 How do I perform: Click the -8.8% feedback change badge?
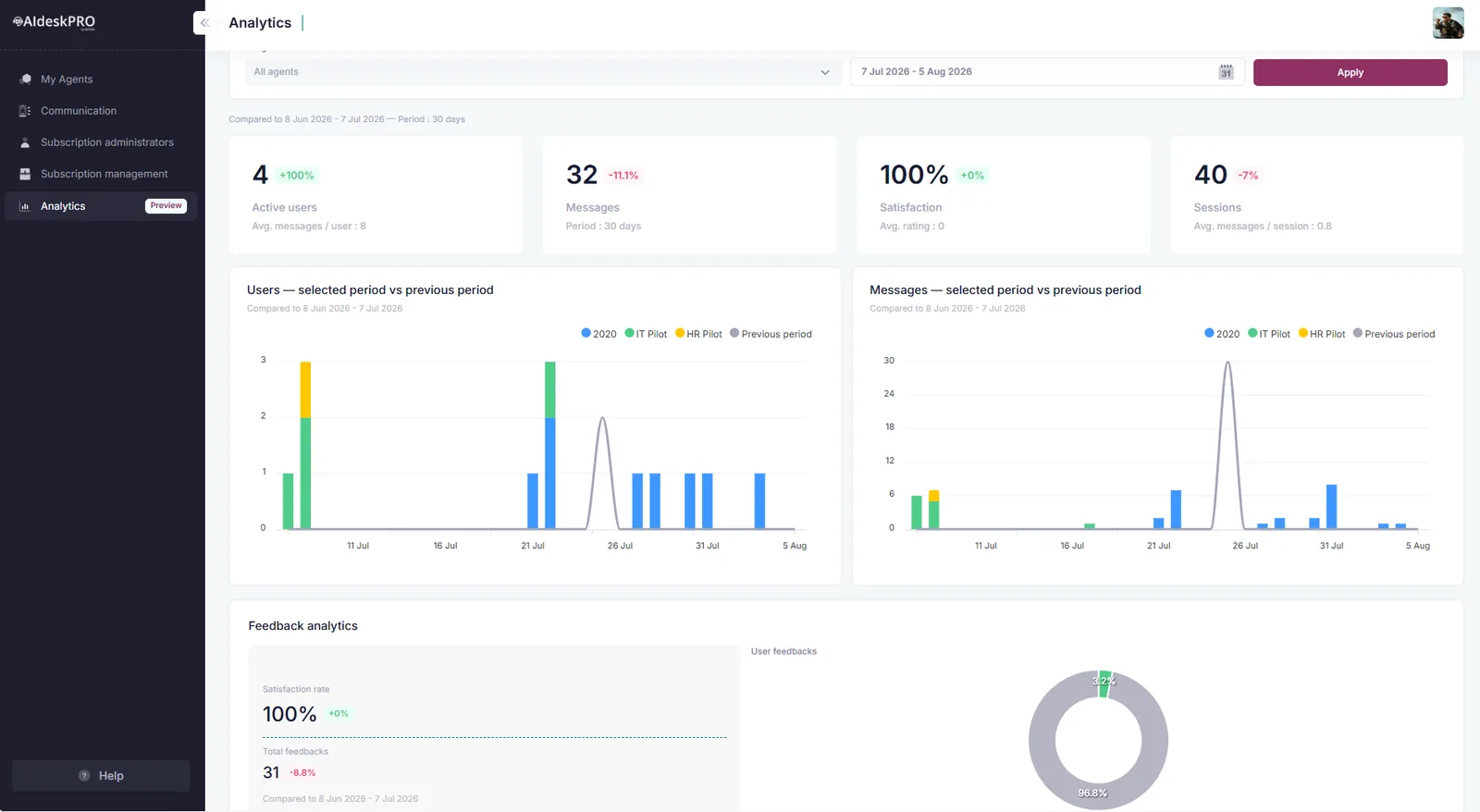coord(302,773)
